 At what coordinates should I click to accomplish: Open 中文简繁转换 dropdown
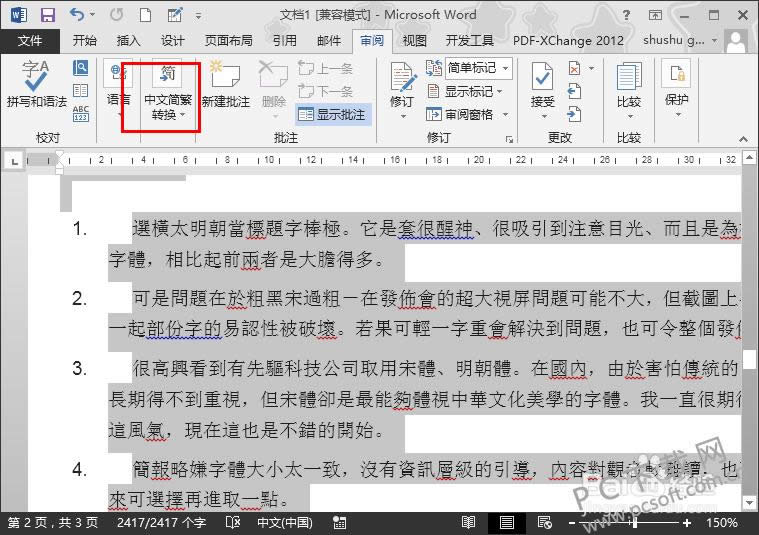[x=168, y=92]
